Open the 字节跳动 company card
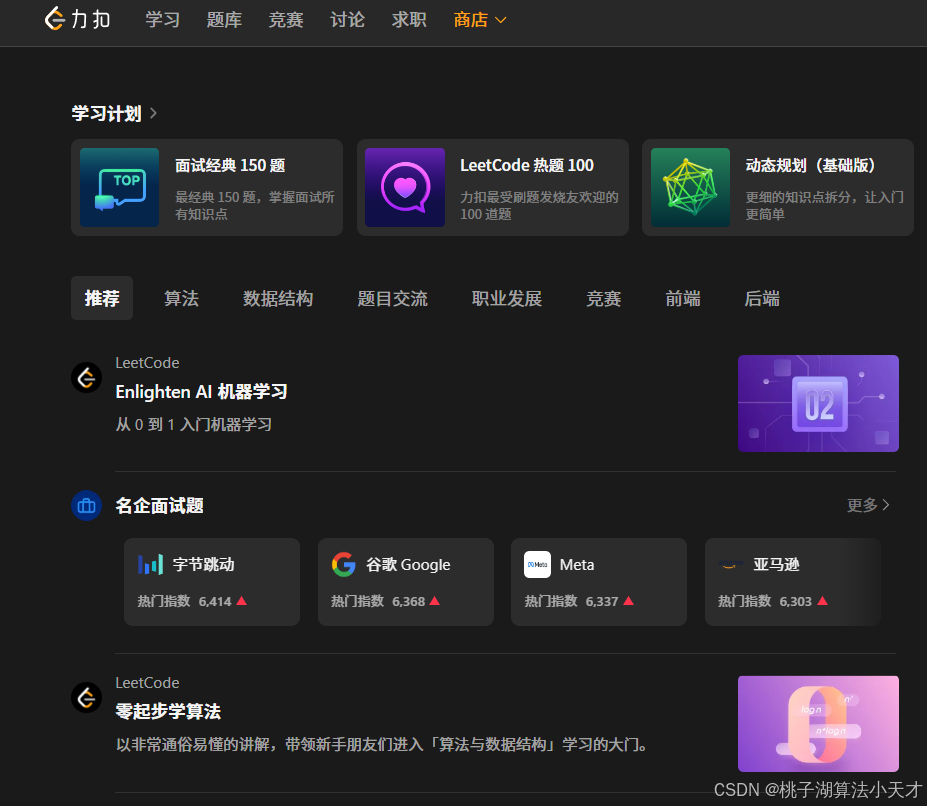 pos(212,582)
